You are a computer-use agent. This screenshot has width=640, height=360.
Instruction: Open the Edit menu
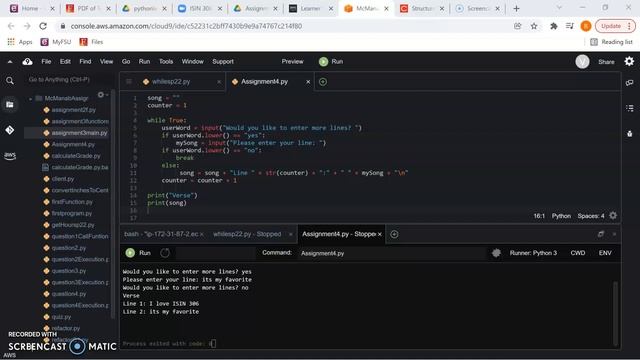coord(65,62)
